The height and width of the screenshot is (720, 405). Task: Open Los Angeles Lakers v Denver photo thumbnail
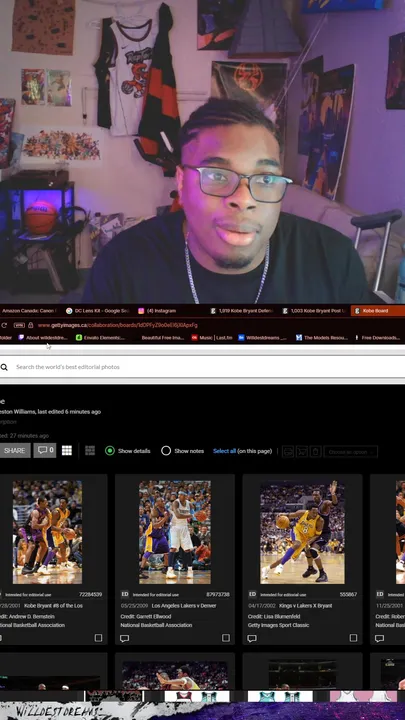[175, 532]
